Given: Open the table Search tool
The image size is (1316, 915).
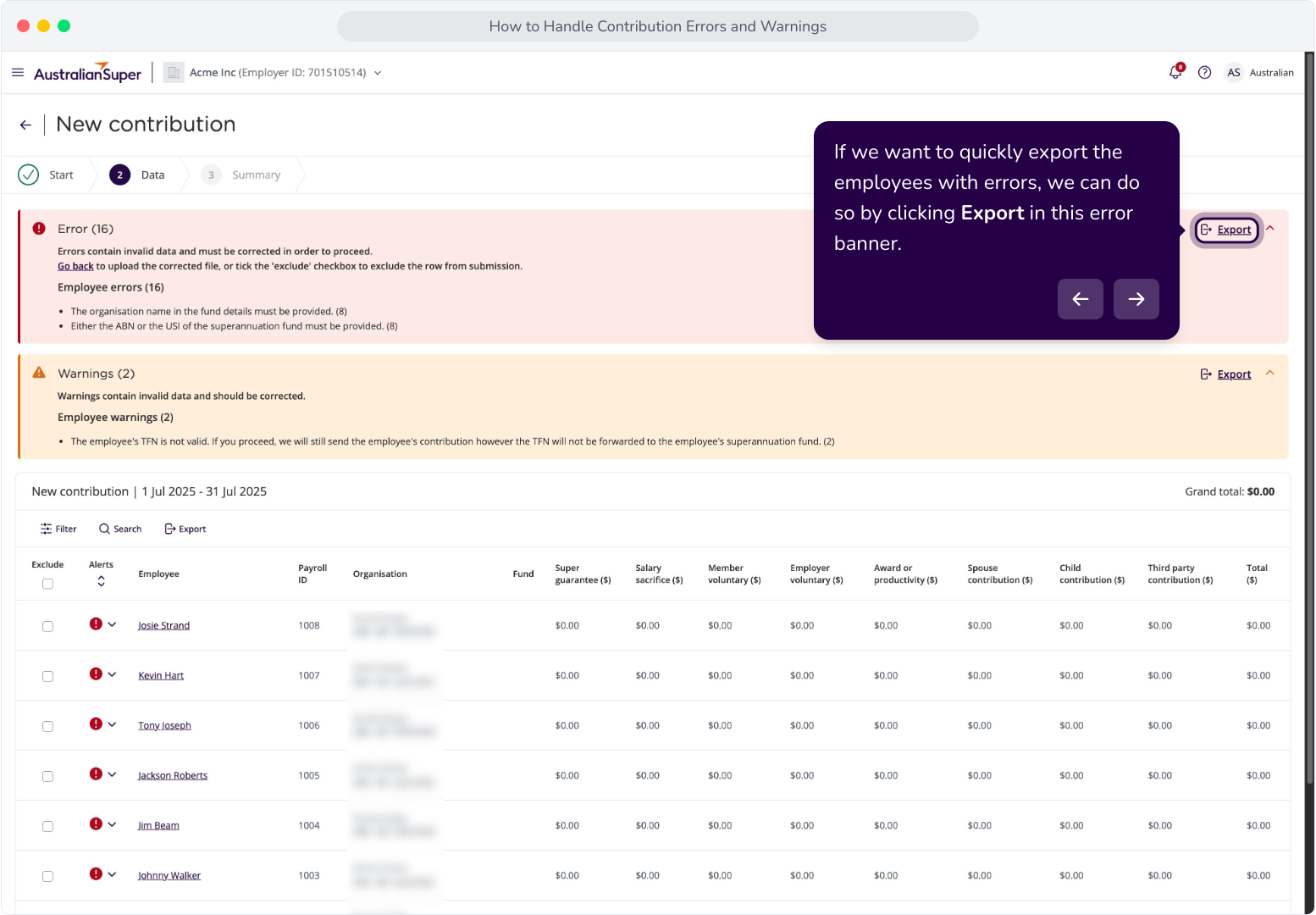Looking at the screenshot, I should click(x=120, y=529).
